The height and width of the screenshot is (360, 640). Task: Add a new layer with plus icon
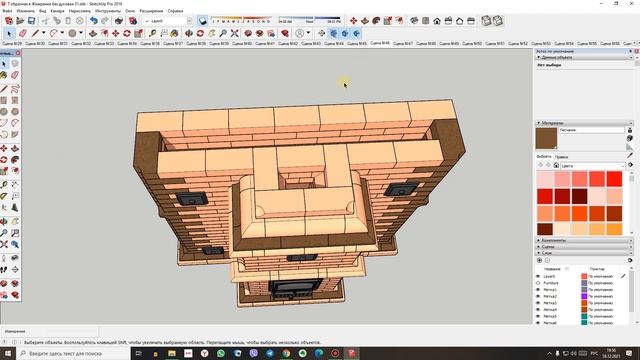click(540, 260)
